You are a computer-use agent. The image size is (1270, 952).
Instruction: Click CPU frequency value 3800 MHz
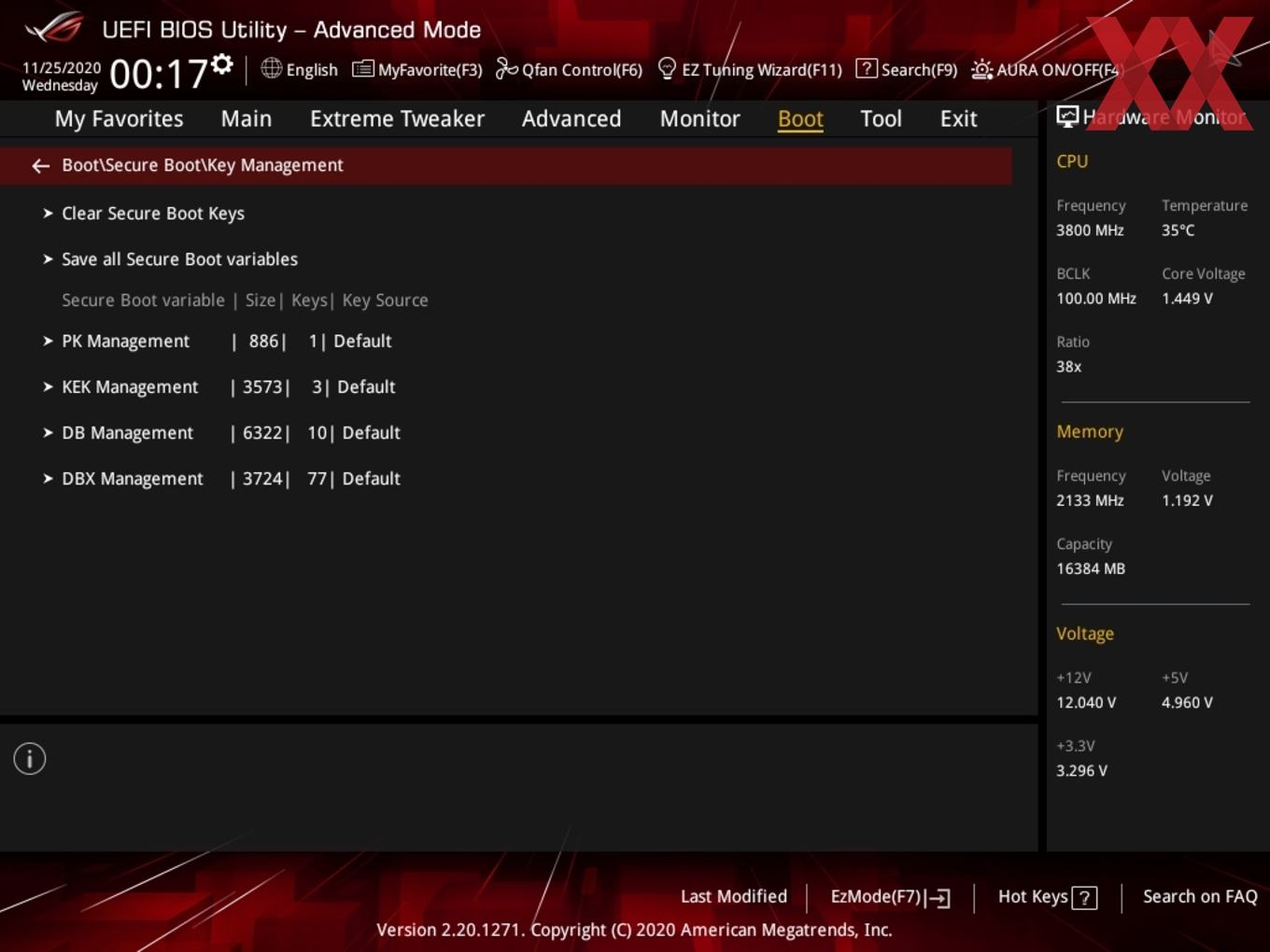click(x=1090, y=230)
